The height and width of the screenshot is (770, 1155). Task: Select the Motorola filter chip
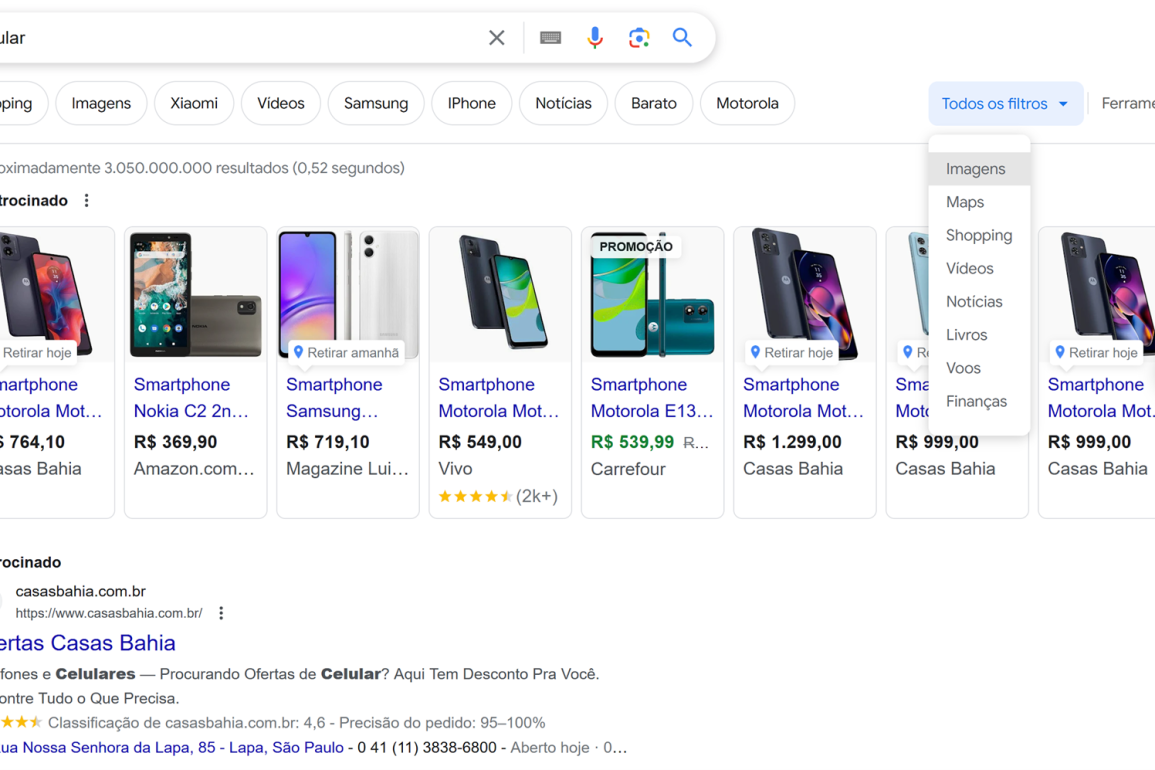tap(747, 103)
